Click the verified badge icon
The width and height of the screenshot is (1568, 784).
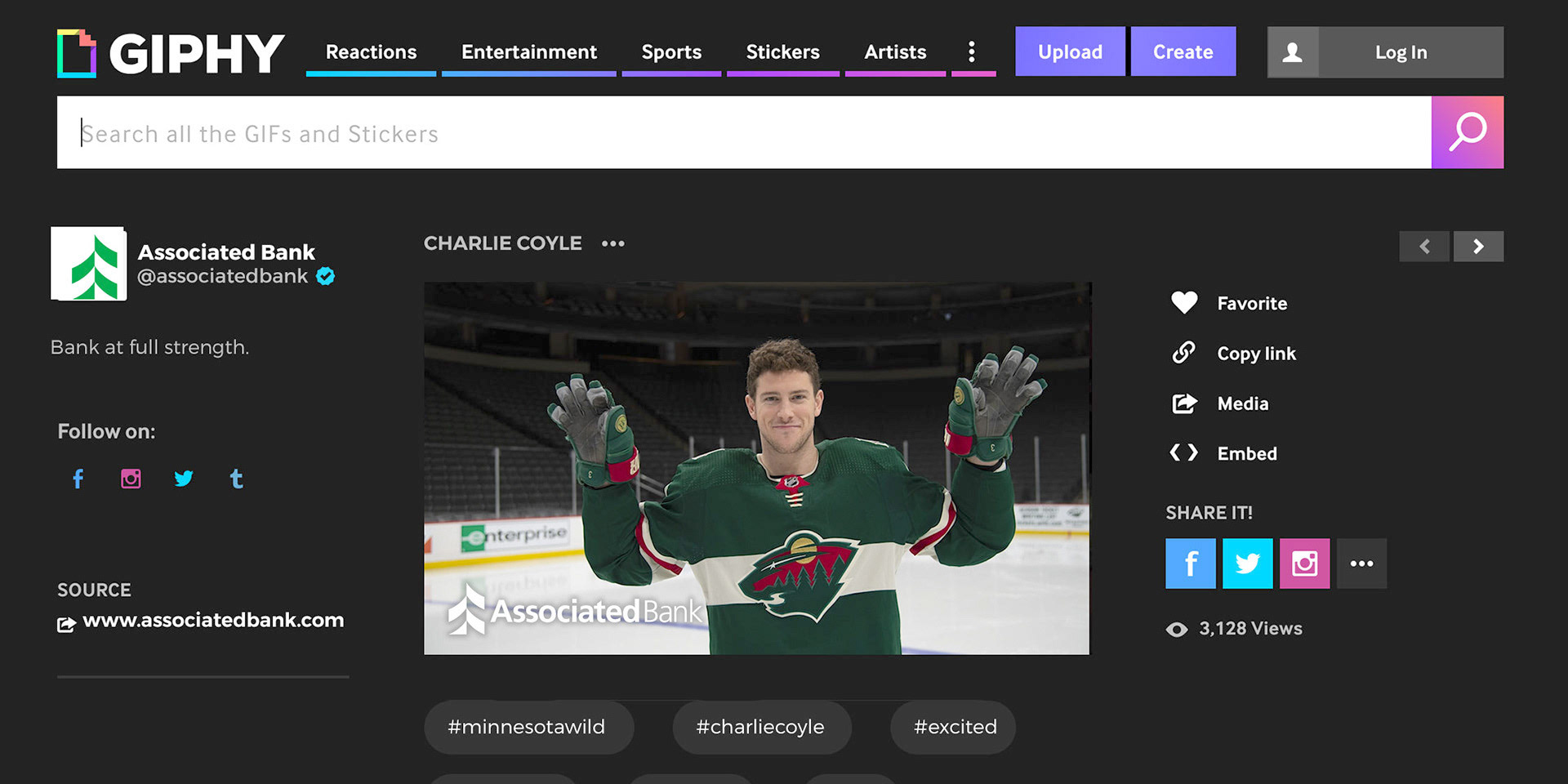tap(326, 276)
